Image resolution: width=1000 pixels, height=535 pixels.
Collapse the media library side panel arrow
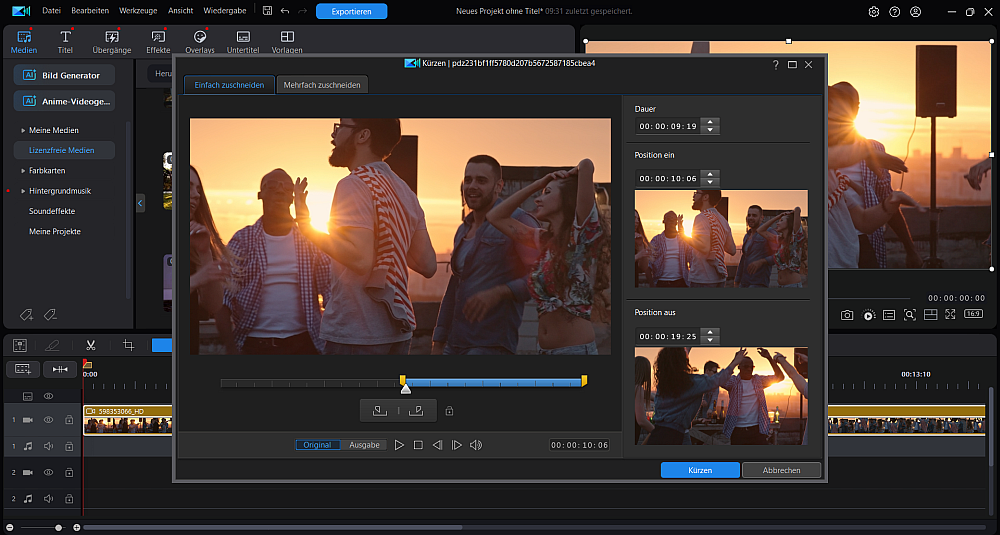[x=140, y=203]
